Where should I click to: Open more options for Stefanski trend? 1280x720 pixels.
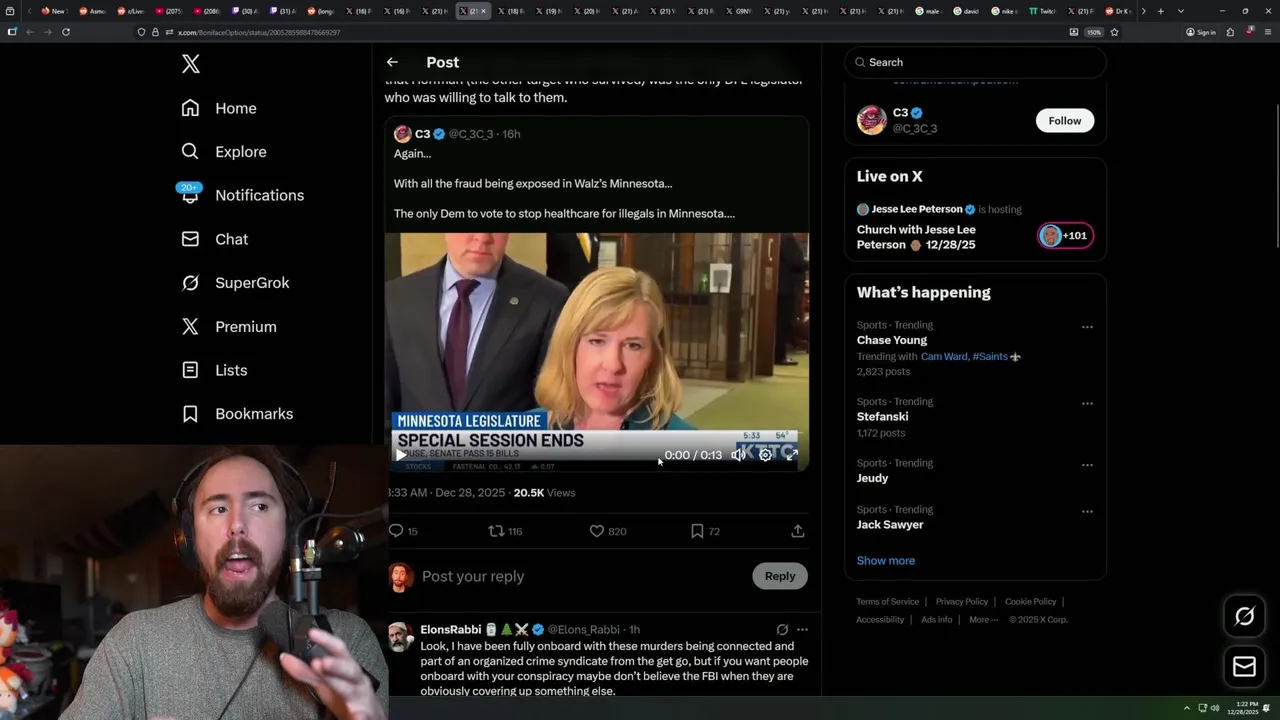[1087, 404]
